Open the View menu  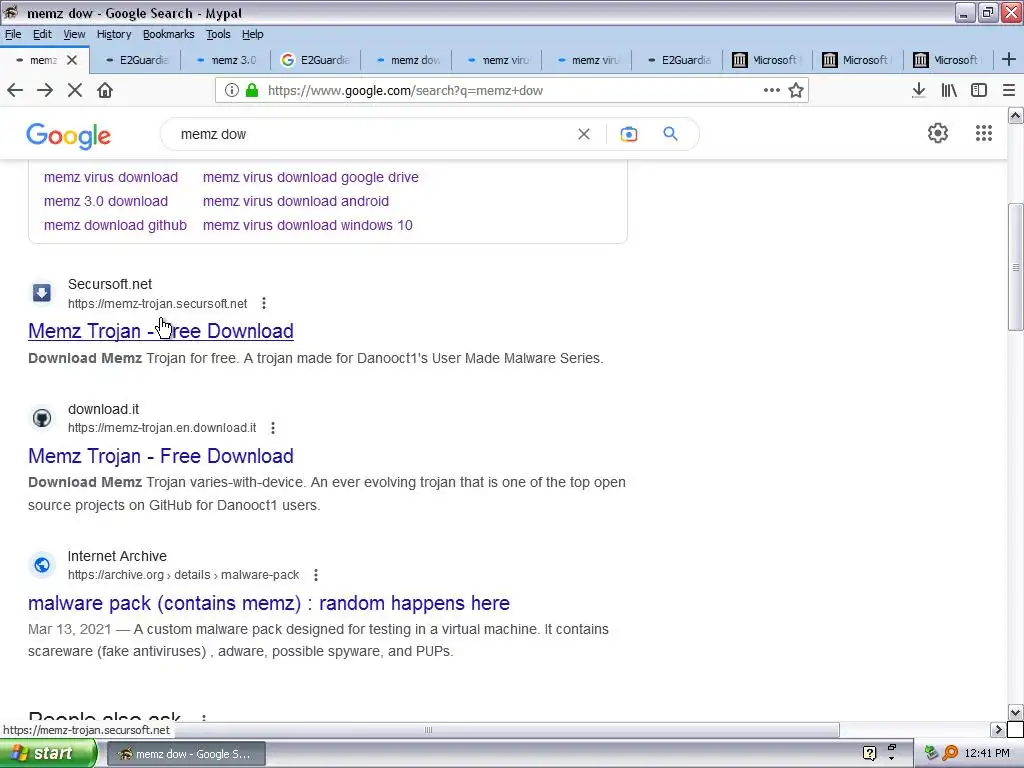(x=74, y=34)
